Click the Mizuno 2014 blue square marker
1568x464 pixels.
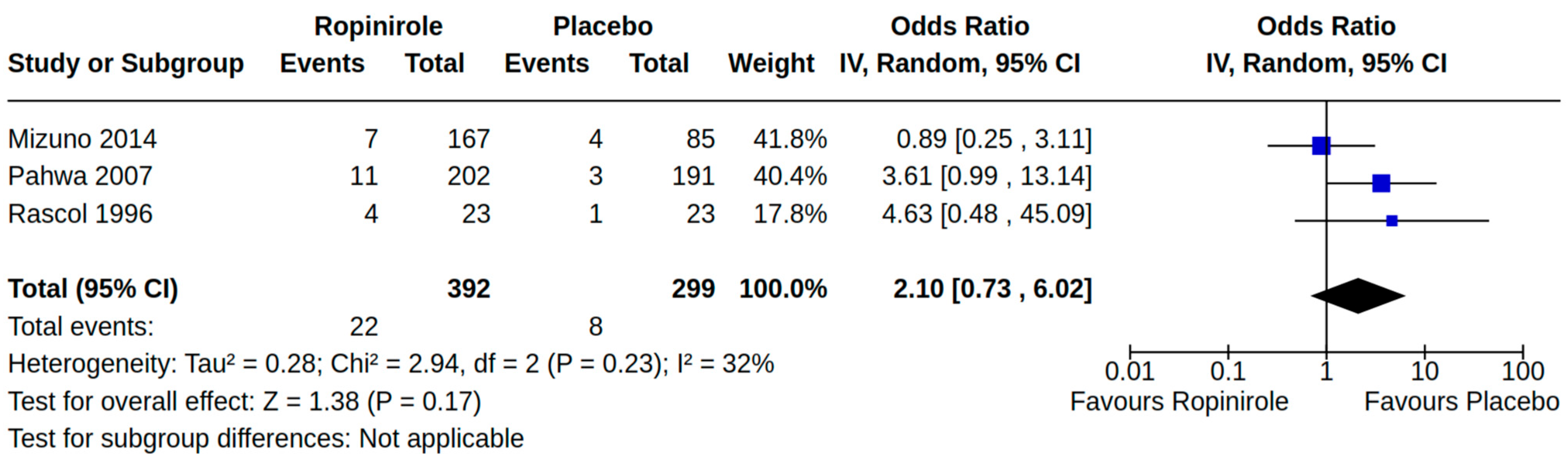pyautogui.click(x=1321, y=146)
